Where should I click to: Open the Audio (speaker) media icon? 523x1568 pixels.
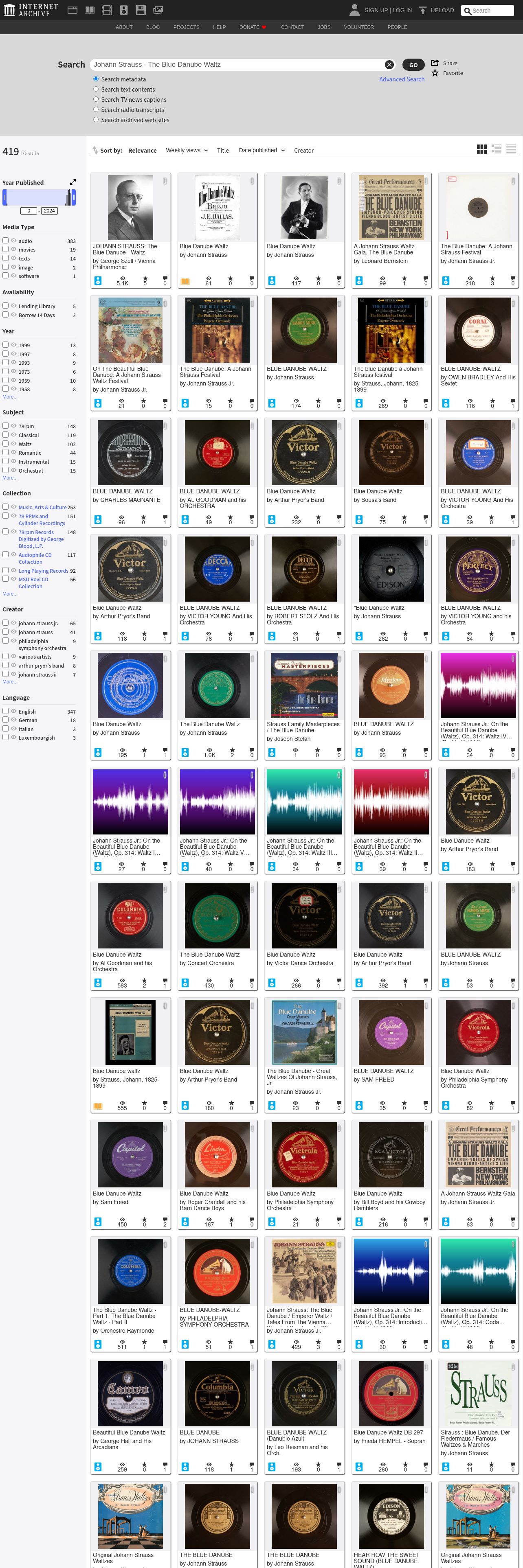tap(123, 10)
